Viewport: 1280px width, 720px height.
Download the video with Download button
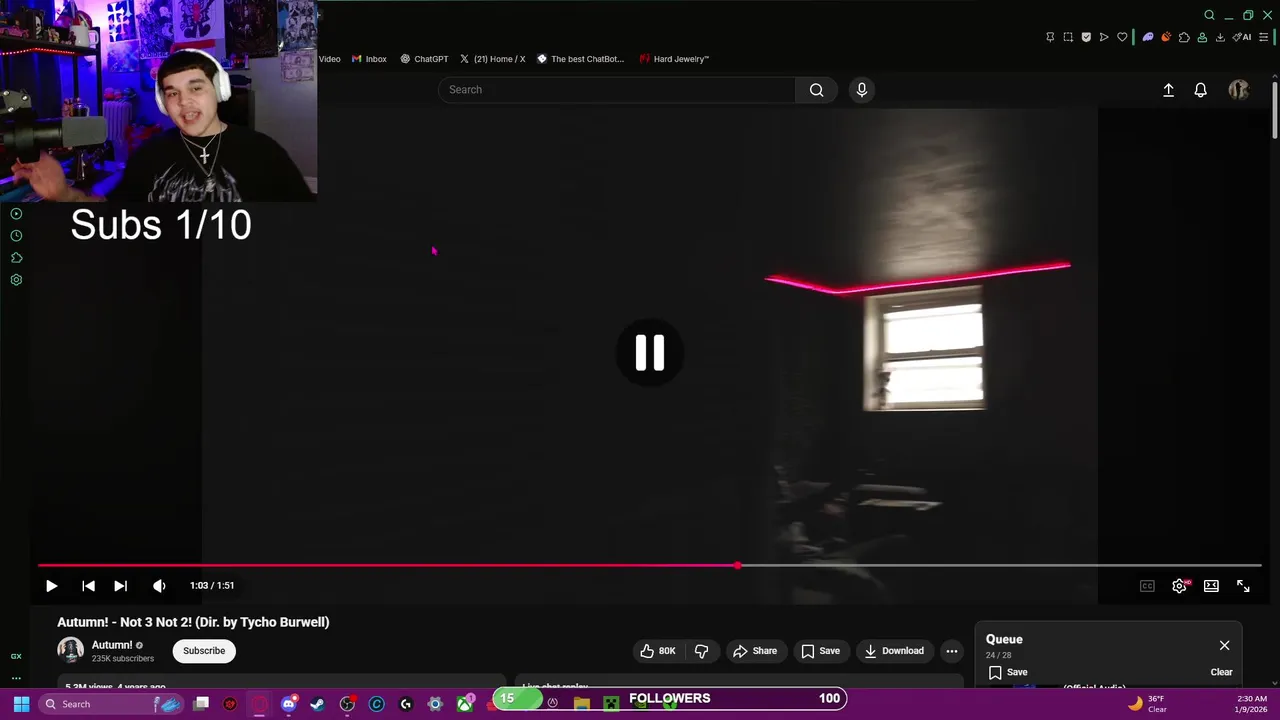point(894,651)
